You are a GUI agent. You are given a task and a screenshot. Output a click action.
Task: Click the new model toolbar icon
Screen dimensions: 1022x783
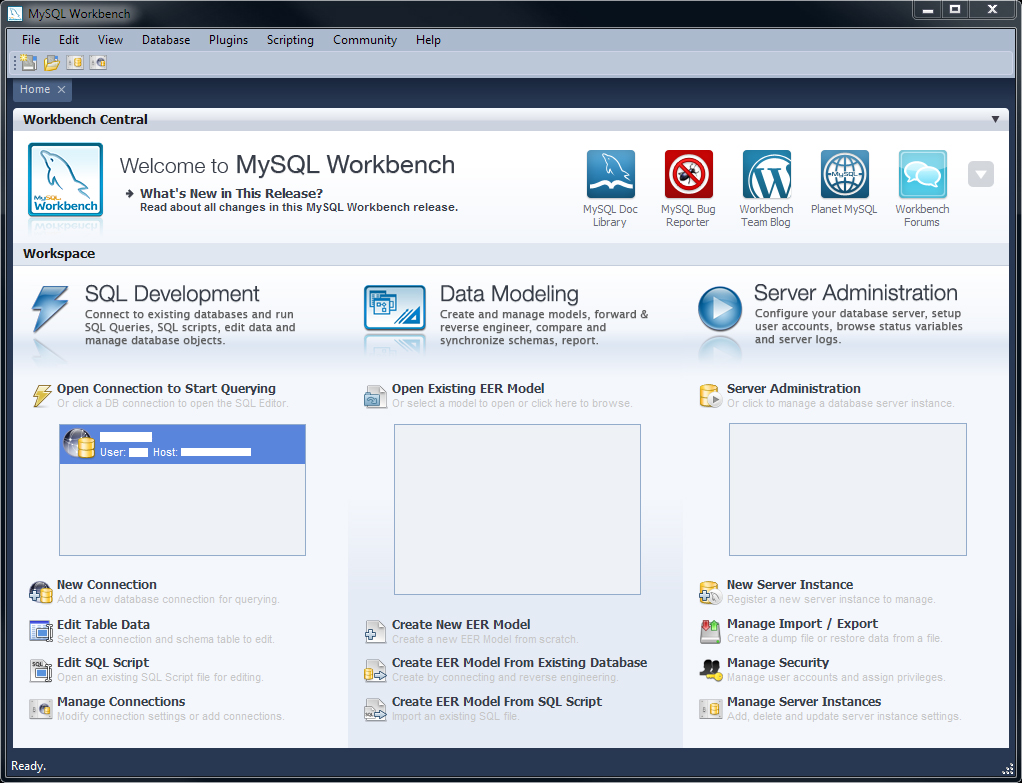28,63
